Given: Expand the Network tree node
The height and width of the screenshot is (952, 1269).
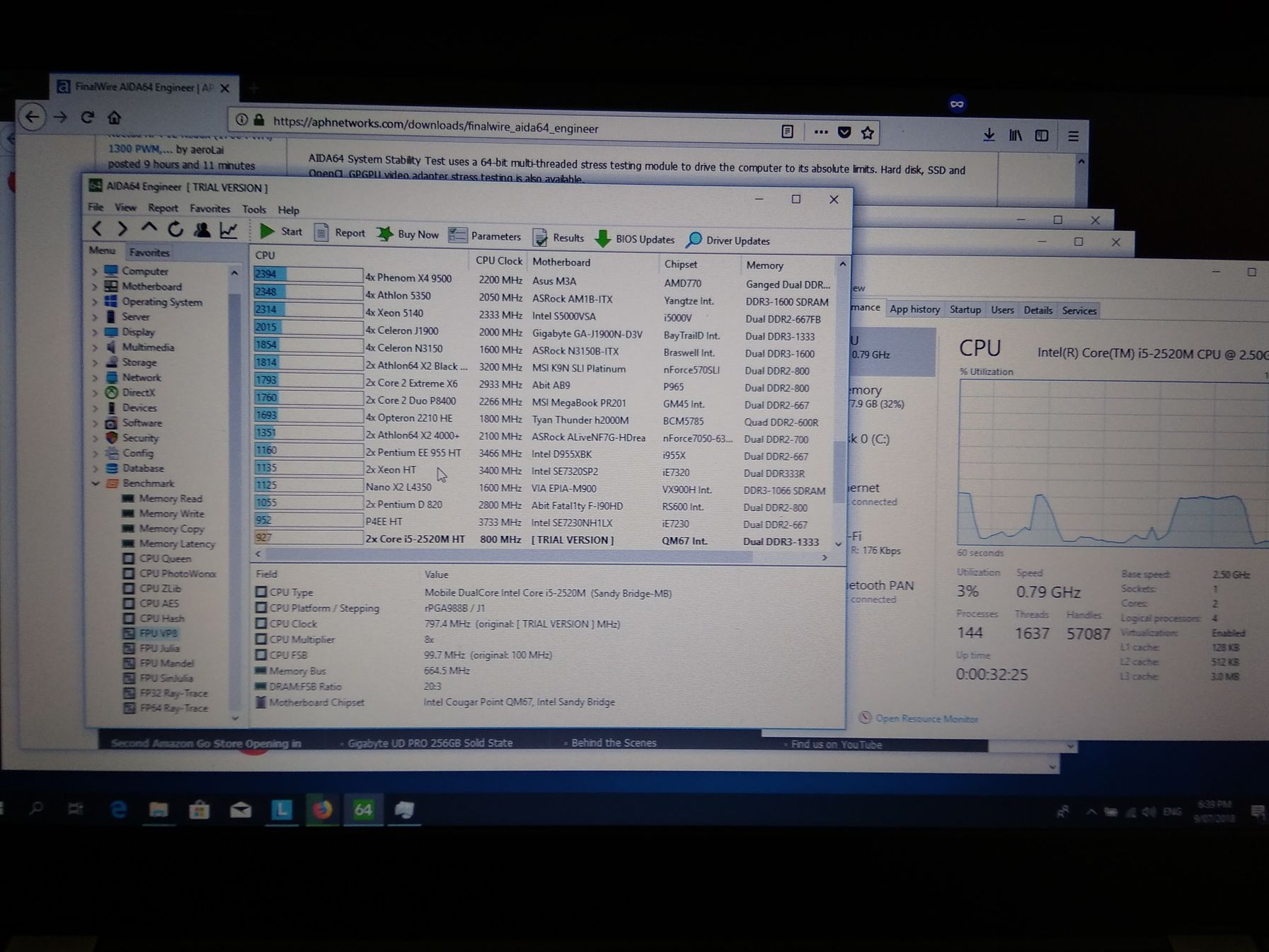Looking at the screenshot, I should click(95, 378).
